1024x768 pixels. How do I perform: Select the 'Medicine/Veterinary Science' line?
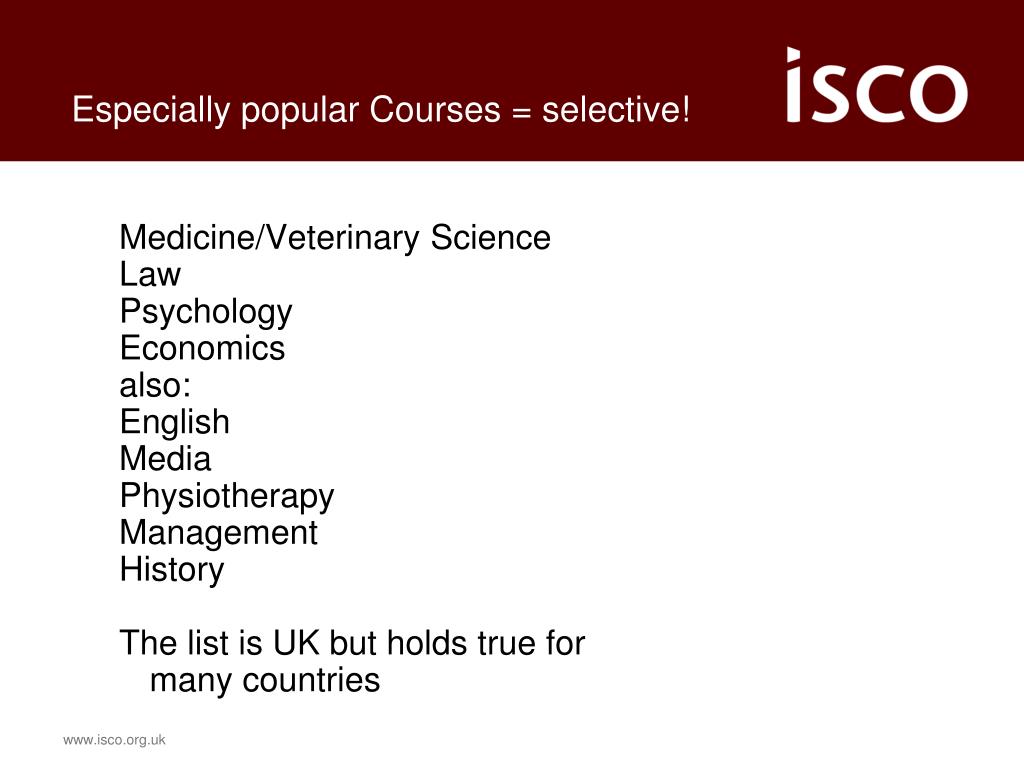click(x=335, y=237)
